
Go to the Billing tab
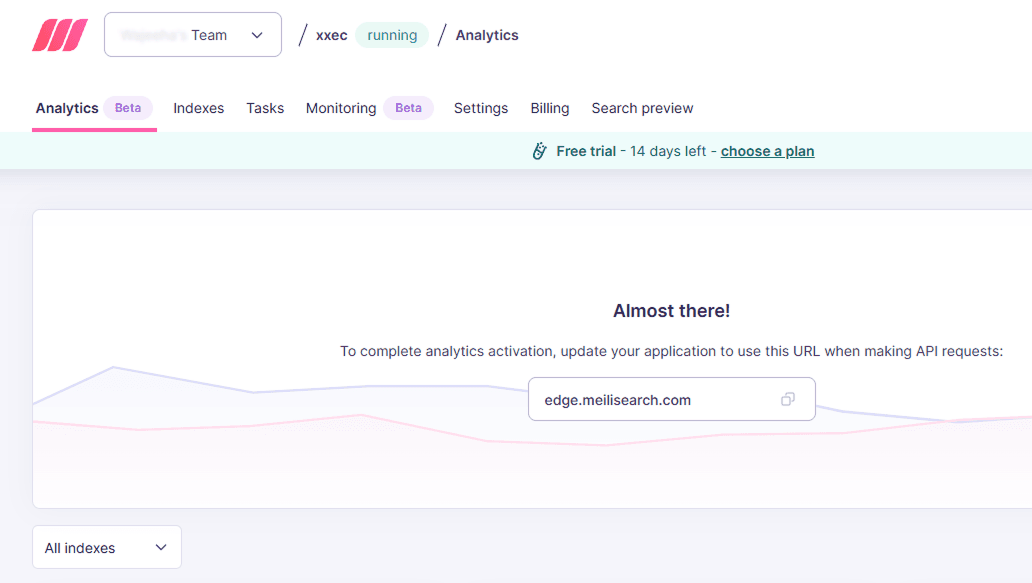(549, 107)
